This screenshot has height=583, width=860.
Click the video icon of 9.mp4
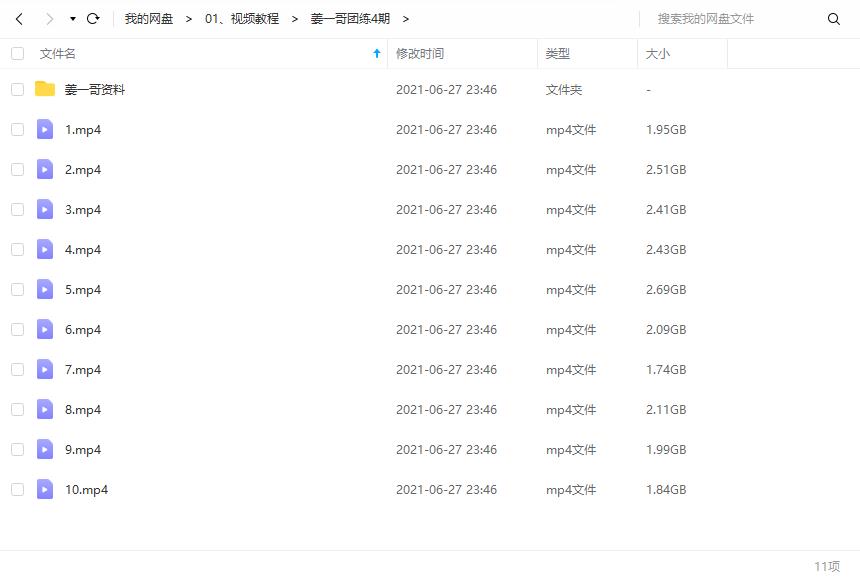(x=45, y=450)
